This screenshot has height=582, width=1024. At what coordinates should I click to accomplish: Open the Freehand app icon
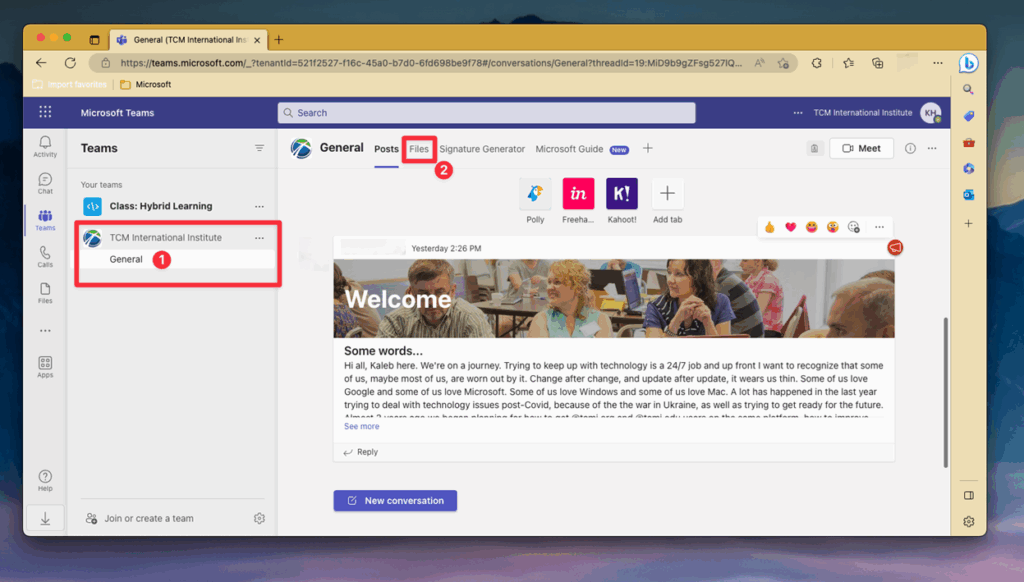[578, 194]
